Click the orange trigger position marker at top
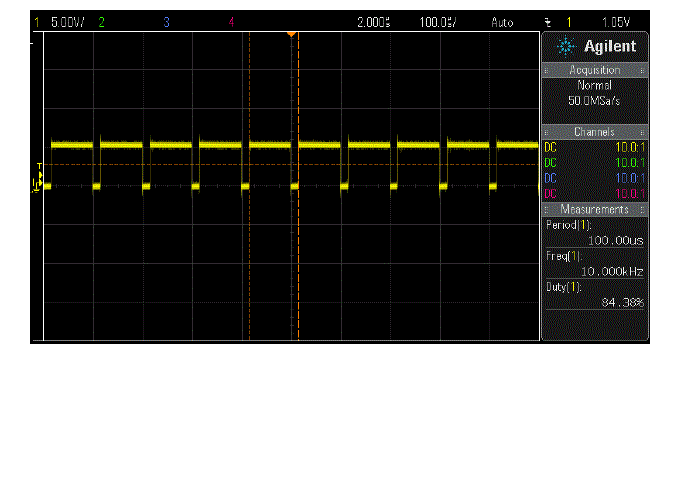 coord(291,35)
